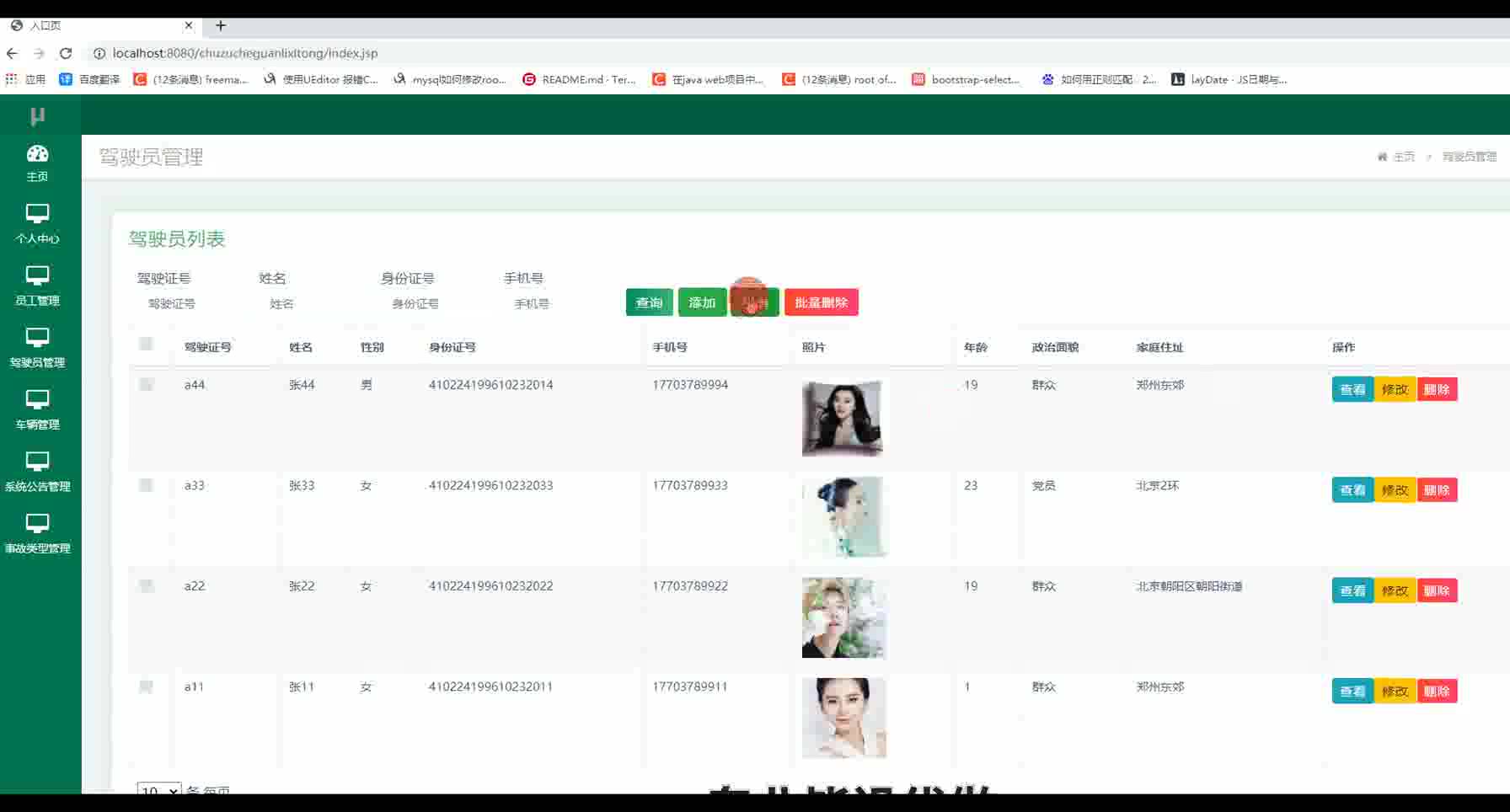The width and height of the screenshot is (1510, 812).
Task: Click 删除 for driver 张33
Action: 1437,490
